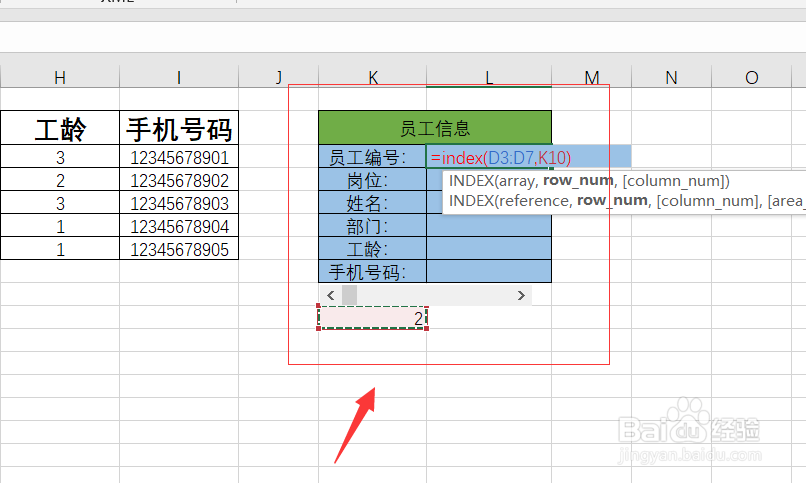Click the 工龄 cell beside 12345678905
This screenshot has width=806, height=483.
pyautogui.click(x=60, y=248)
